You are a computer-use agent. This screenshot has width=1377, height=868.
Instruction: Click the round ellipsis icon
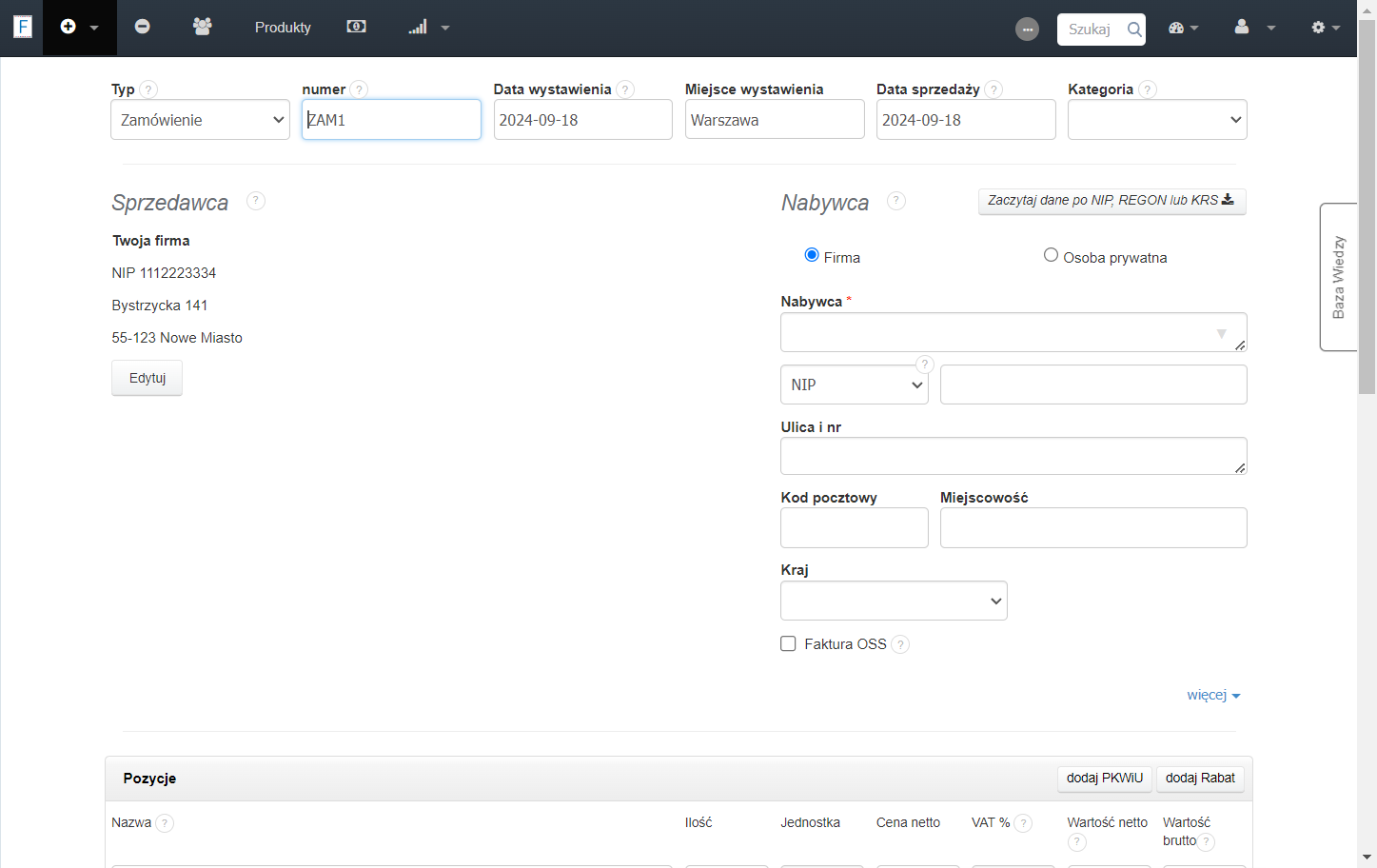point(1027,30)
